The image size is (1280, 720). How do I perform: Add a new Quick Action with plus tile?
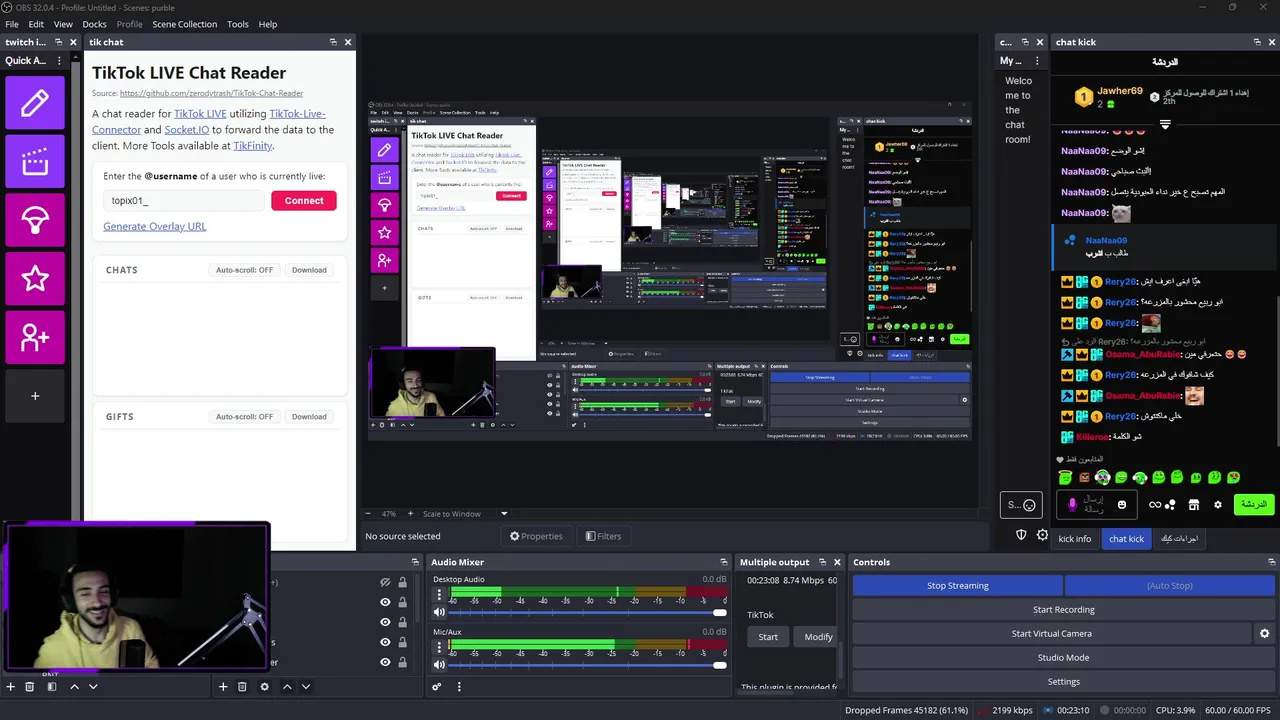[x=35, y=396]
